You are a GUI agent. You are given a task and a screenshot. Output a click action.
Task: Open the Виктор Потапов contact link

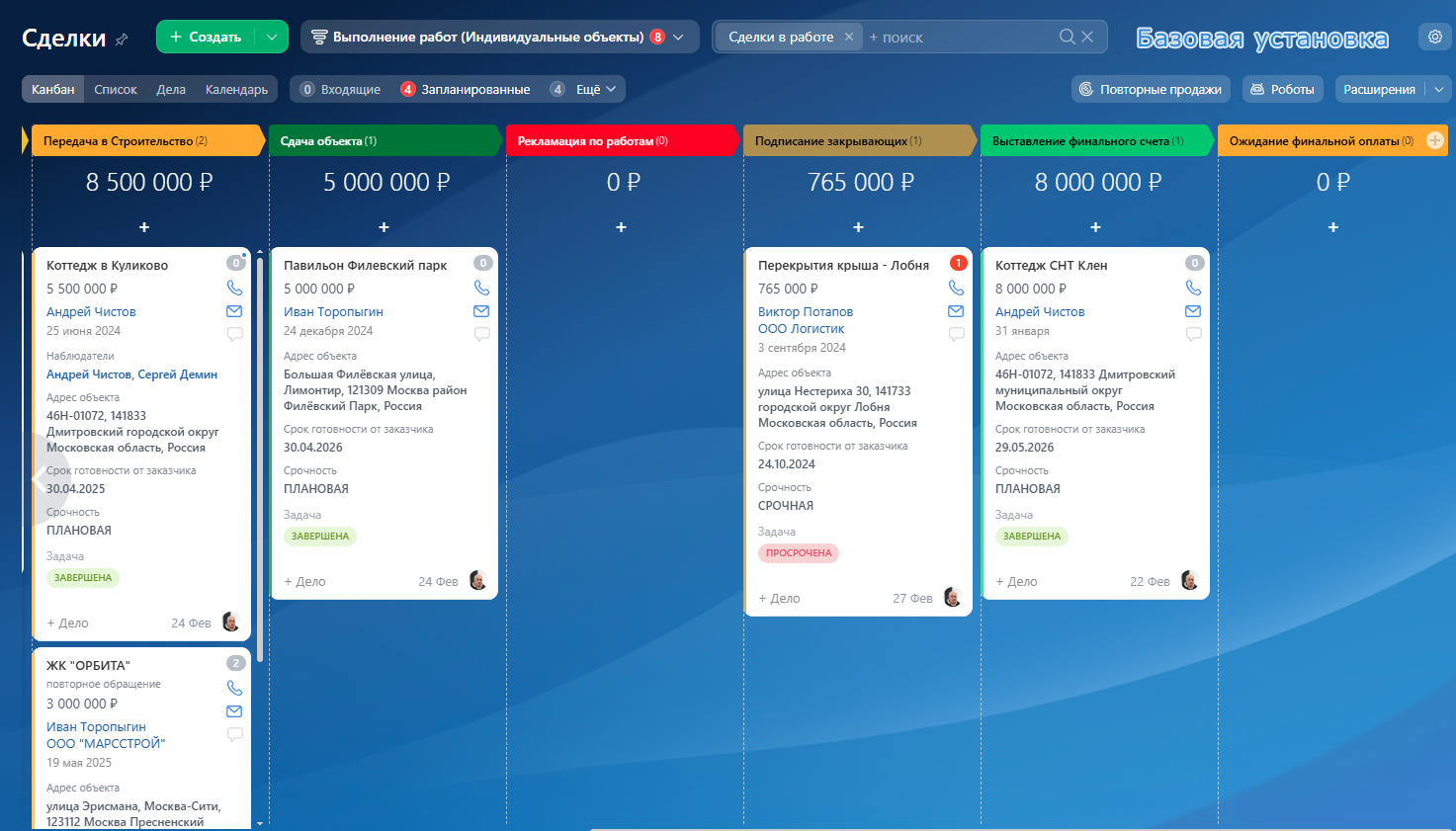pyautogui.click(x=806, y=311)
